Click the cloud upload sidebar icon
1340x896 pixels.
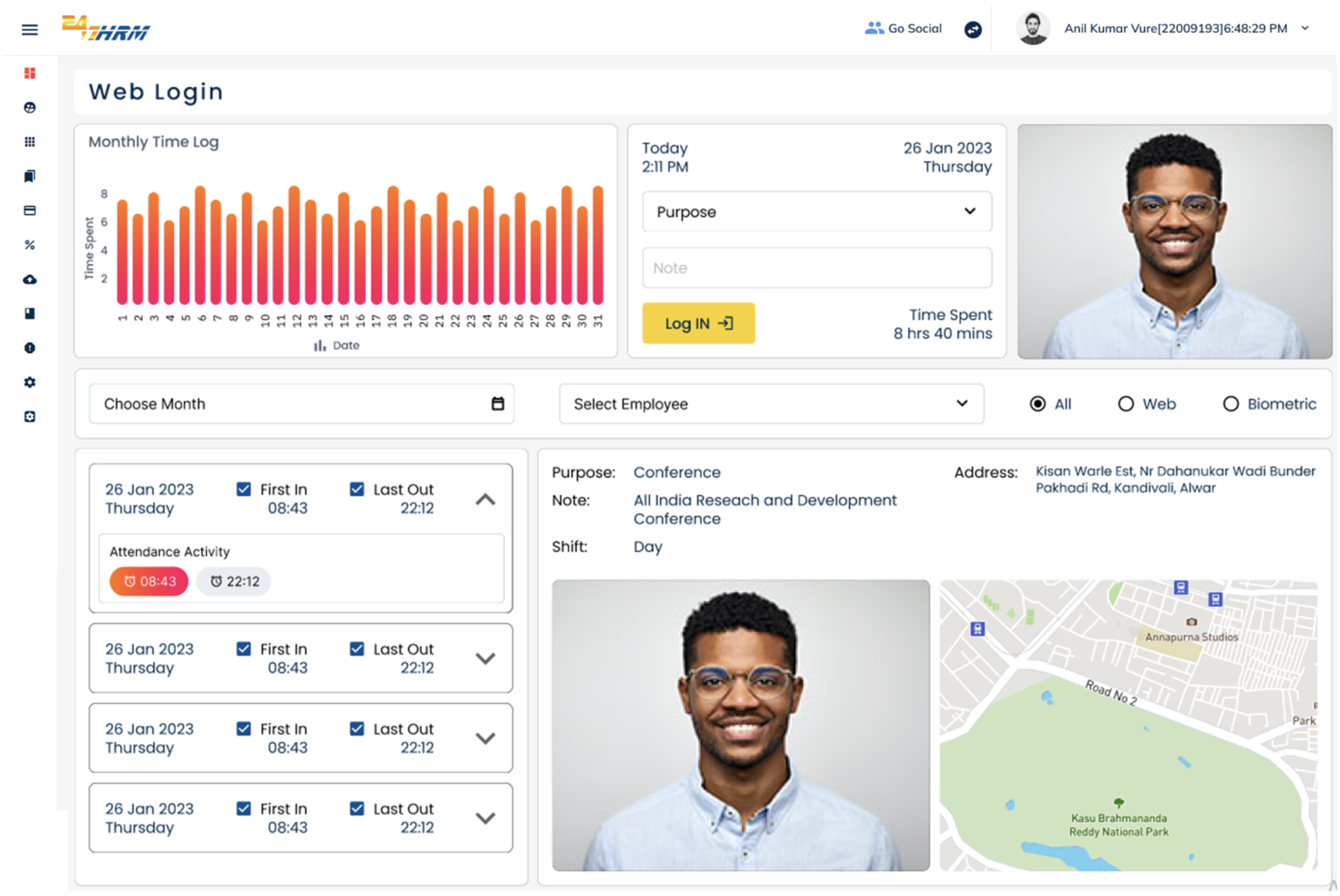pyautogui.click(x=29, y=279)
